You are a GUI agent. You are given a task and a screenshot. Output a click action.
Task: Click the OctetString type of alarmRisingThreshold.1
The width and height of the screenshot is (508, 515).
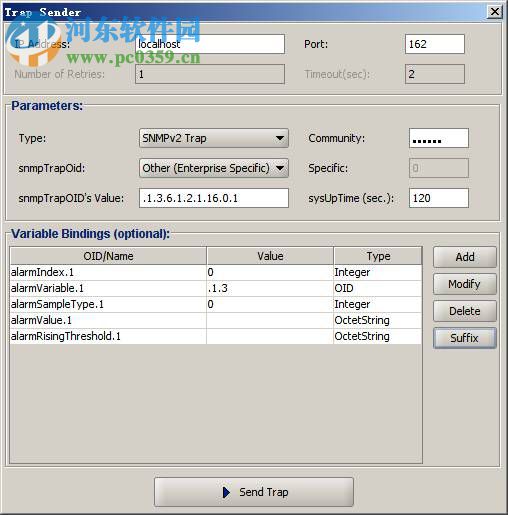click(378, 336)
